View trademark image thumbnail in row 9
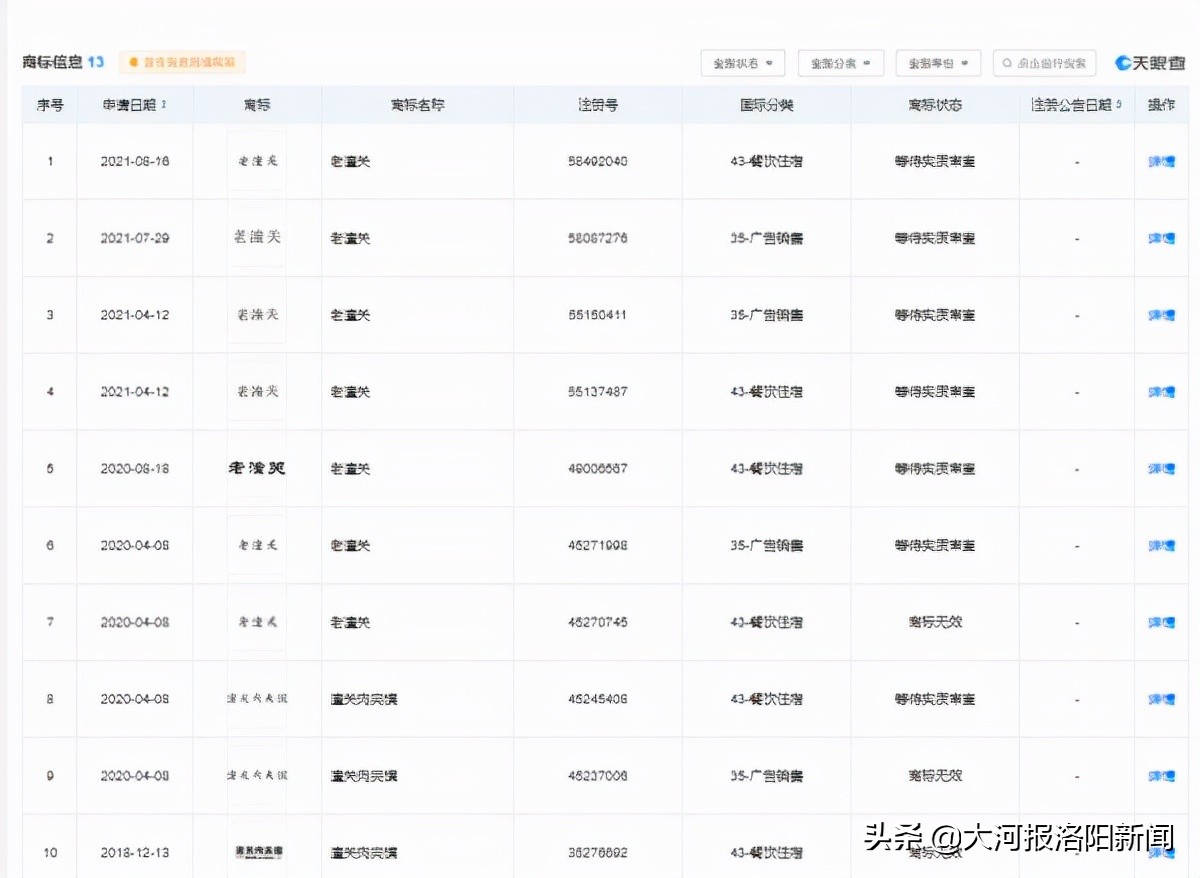 [257, 776]
